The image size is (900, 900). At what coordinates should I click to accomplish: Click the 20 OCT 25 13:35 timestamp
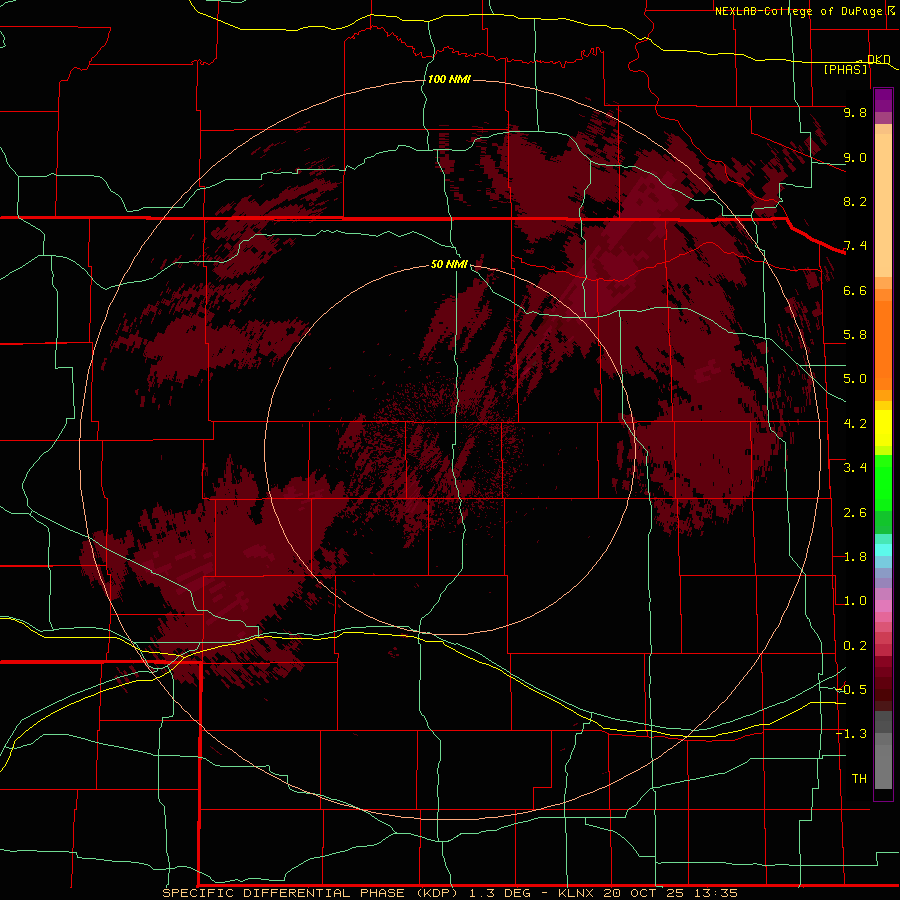click(670, 893)
